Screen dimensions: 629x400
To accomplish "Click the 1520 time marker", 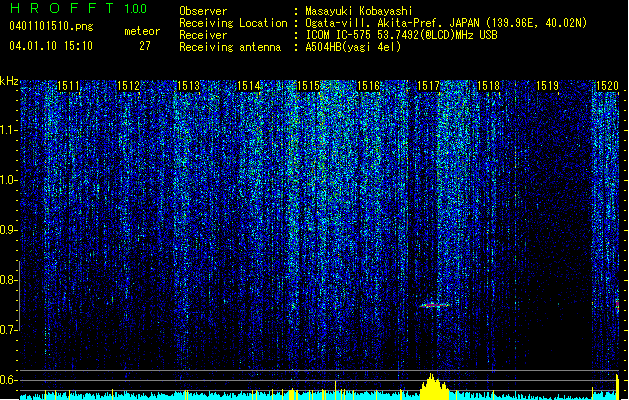I will pyautogui.click(x=607, y=86).
